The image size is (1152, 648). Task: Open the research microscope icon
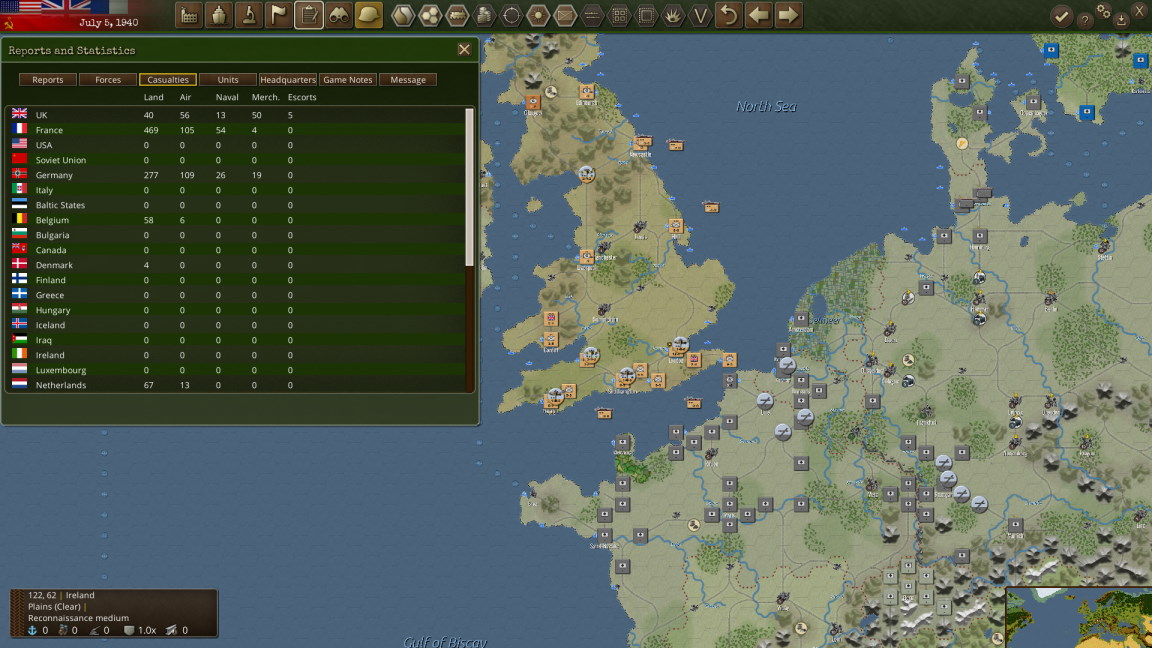(x=249, y=15)
